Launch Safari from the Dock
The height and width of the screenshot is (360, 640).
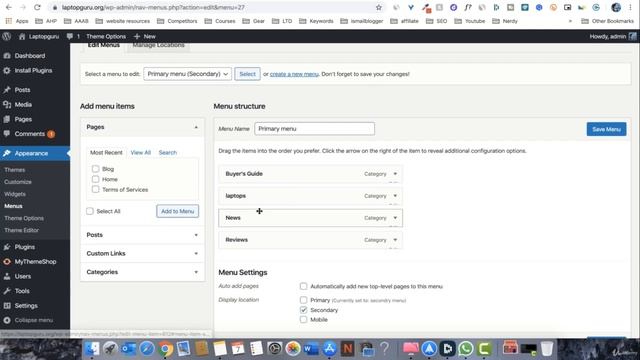click(147, 349)
